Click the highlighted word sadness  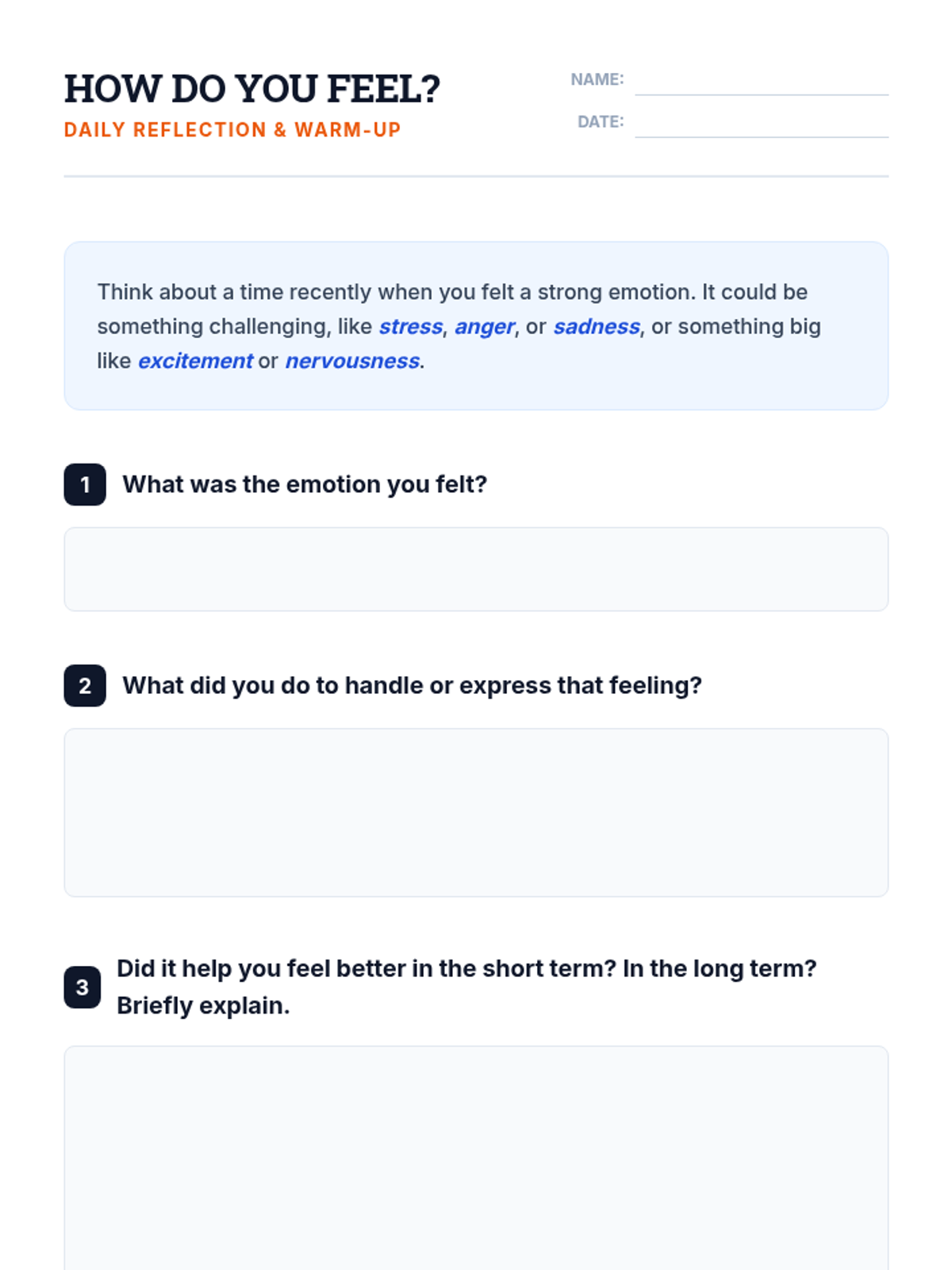597,327
